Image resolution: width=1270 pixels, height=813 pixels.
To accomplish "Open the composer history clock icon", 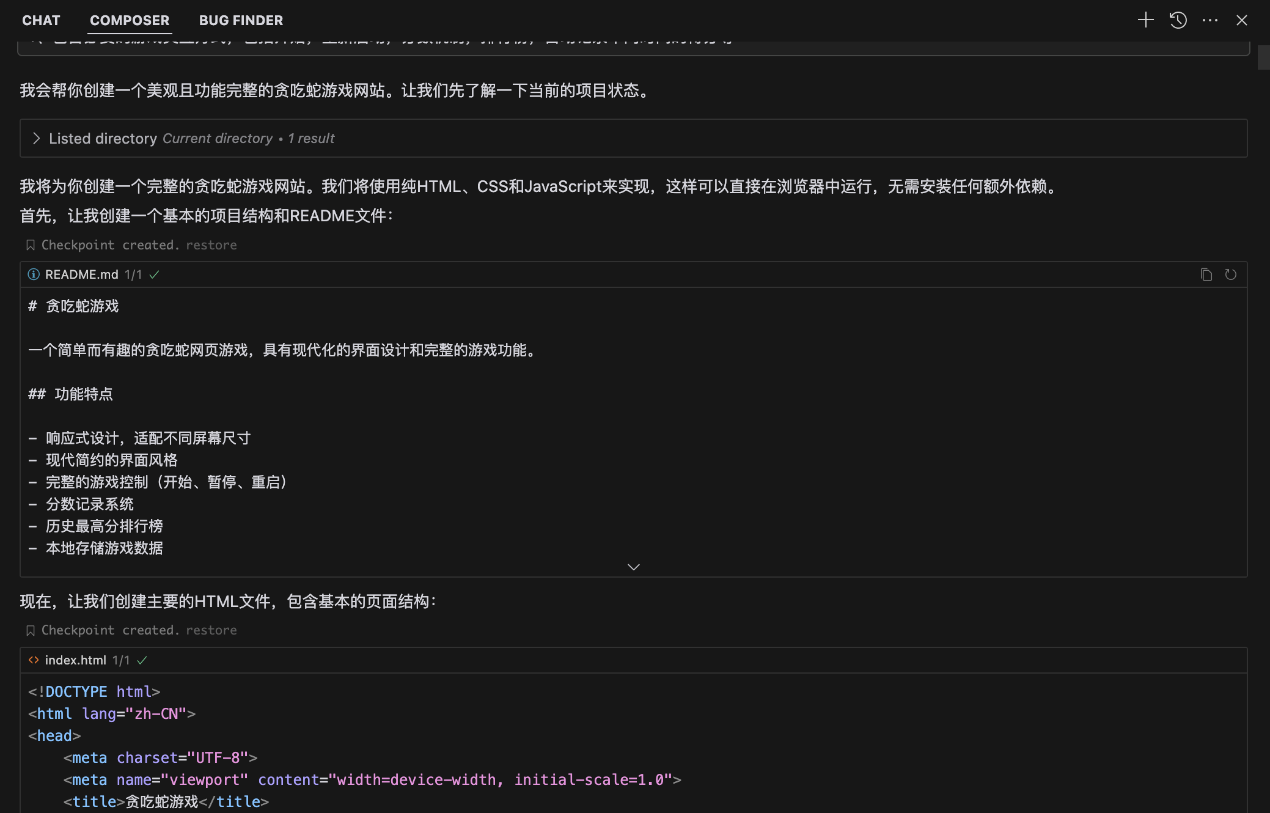I will pos(1178,20).
